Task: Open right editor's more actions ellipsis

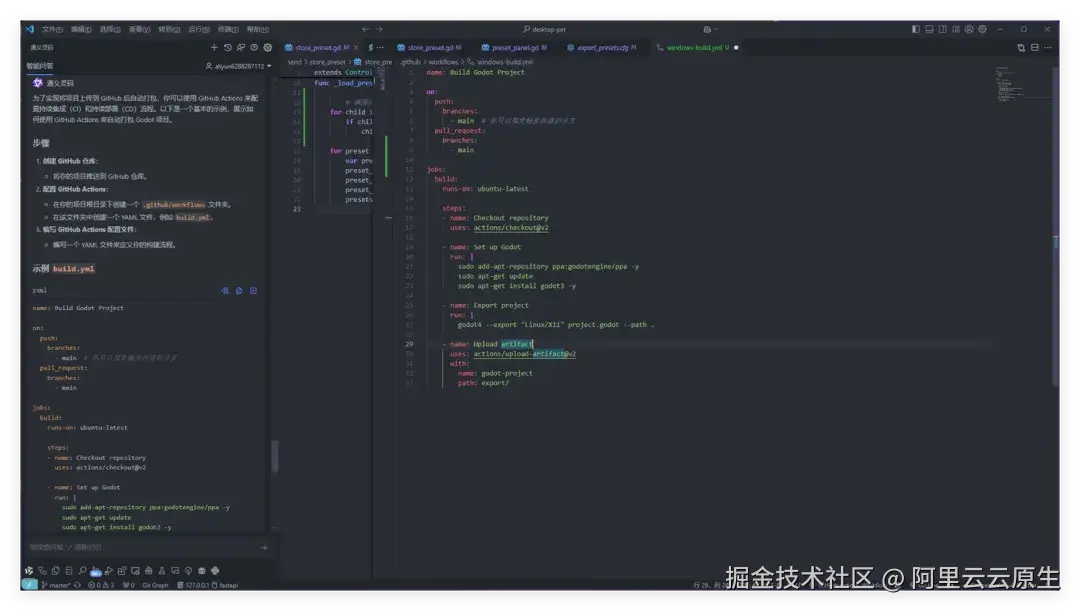Action: [1048, 48]
